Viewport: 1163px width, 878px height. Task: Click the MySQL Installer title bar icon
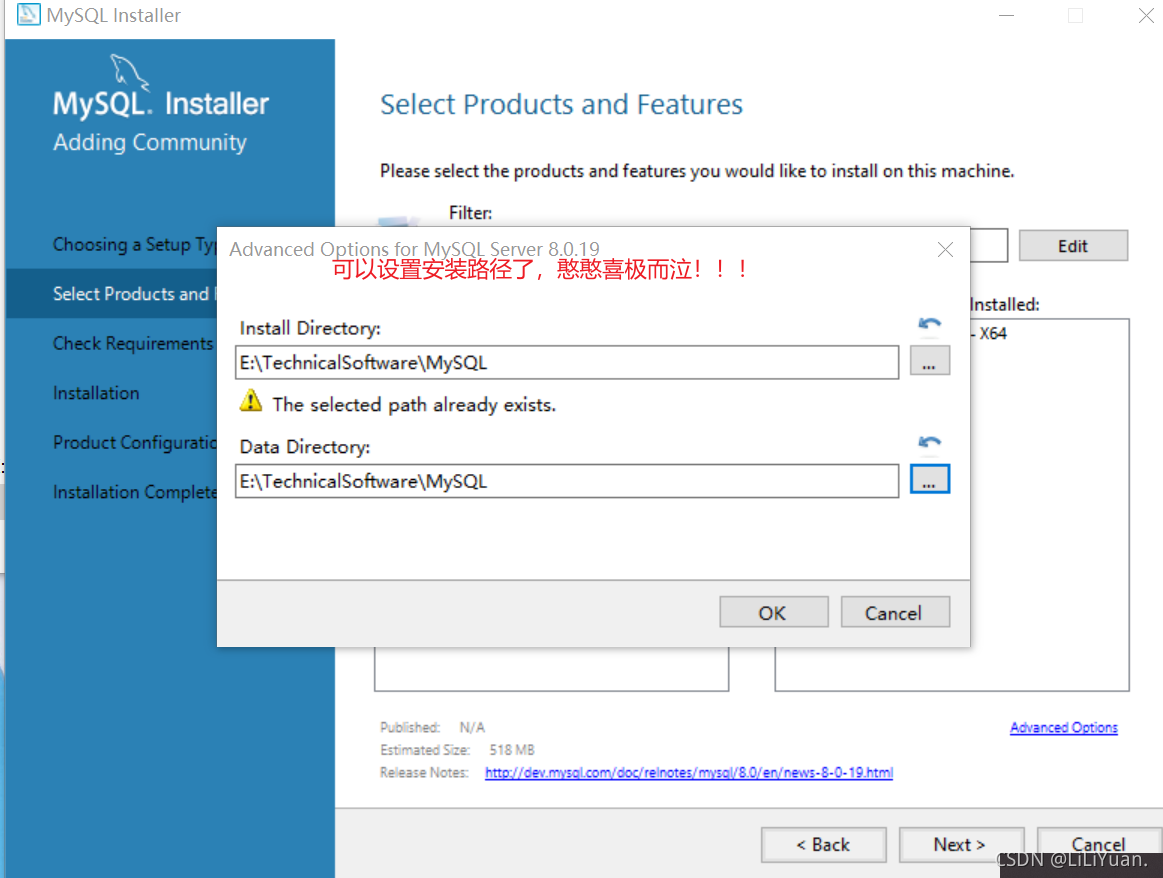pos(28,14)
